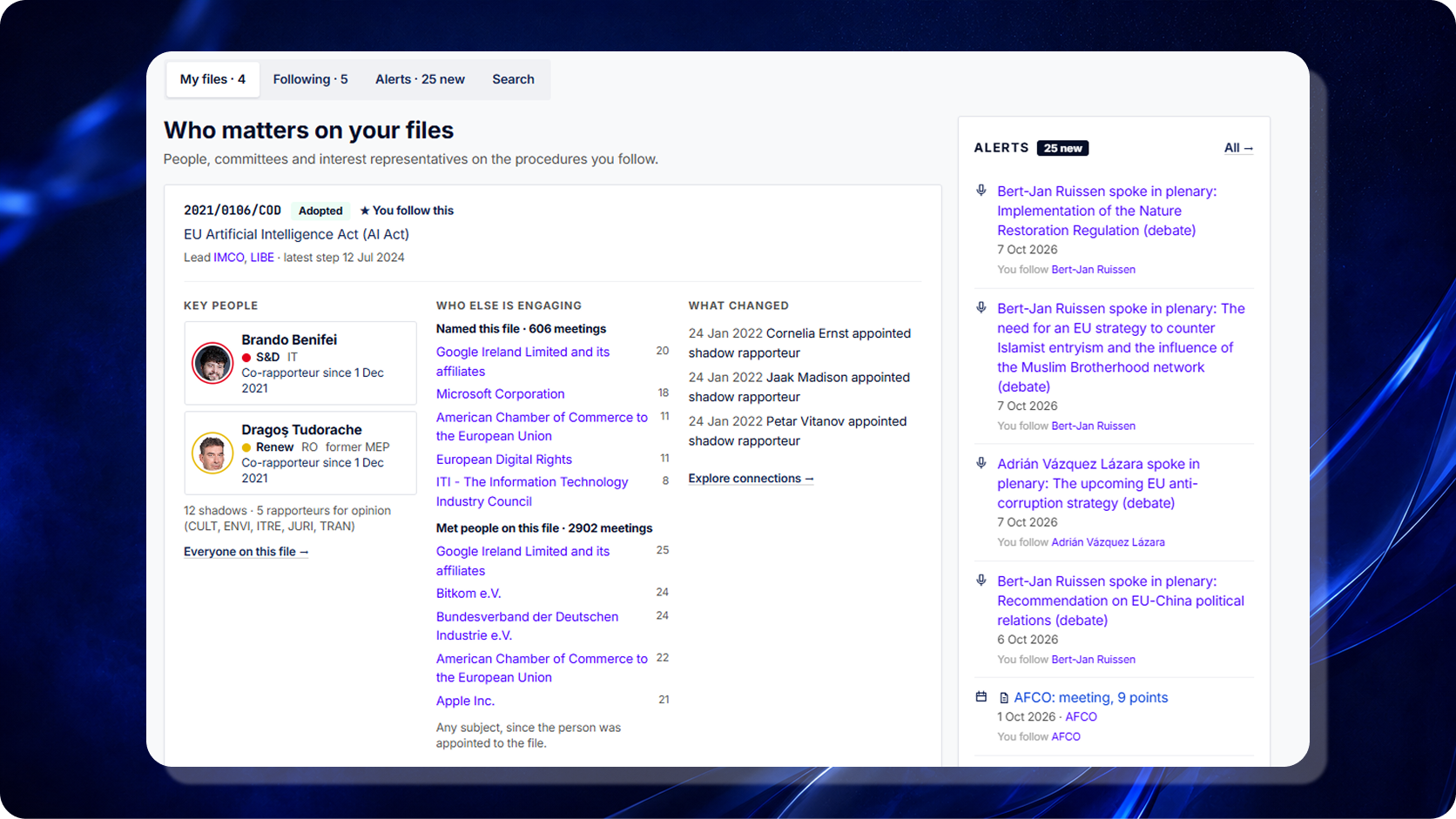Switch to the My files tab

(212, 79)
